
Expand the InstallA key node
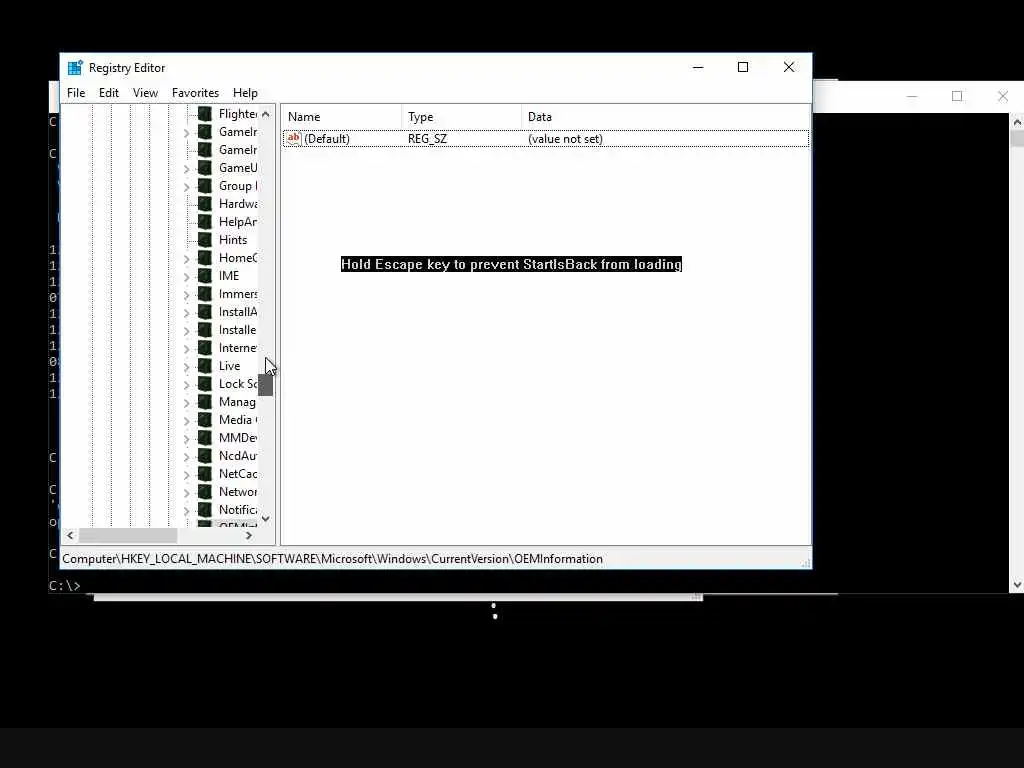point(186,313)
